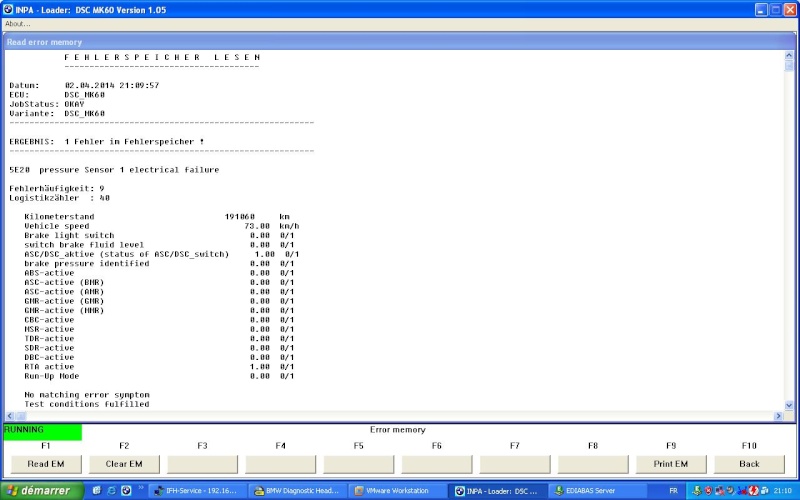The image size is (800, 500).
Task: Click the 5E20 pressure Sensor error line
Action: pos(114,169)
